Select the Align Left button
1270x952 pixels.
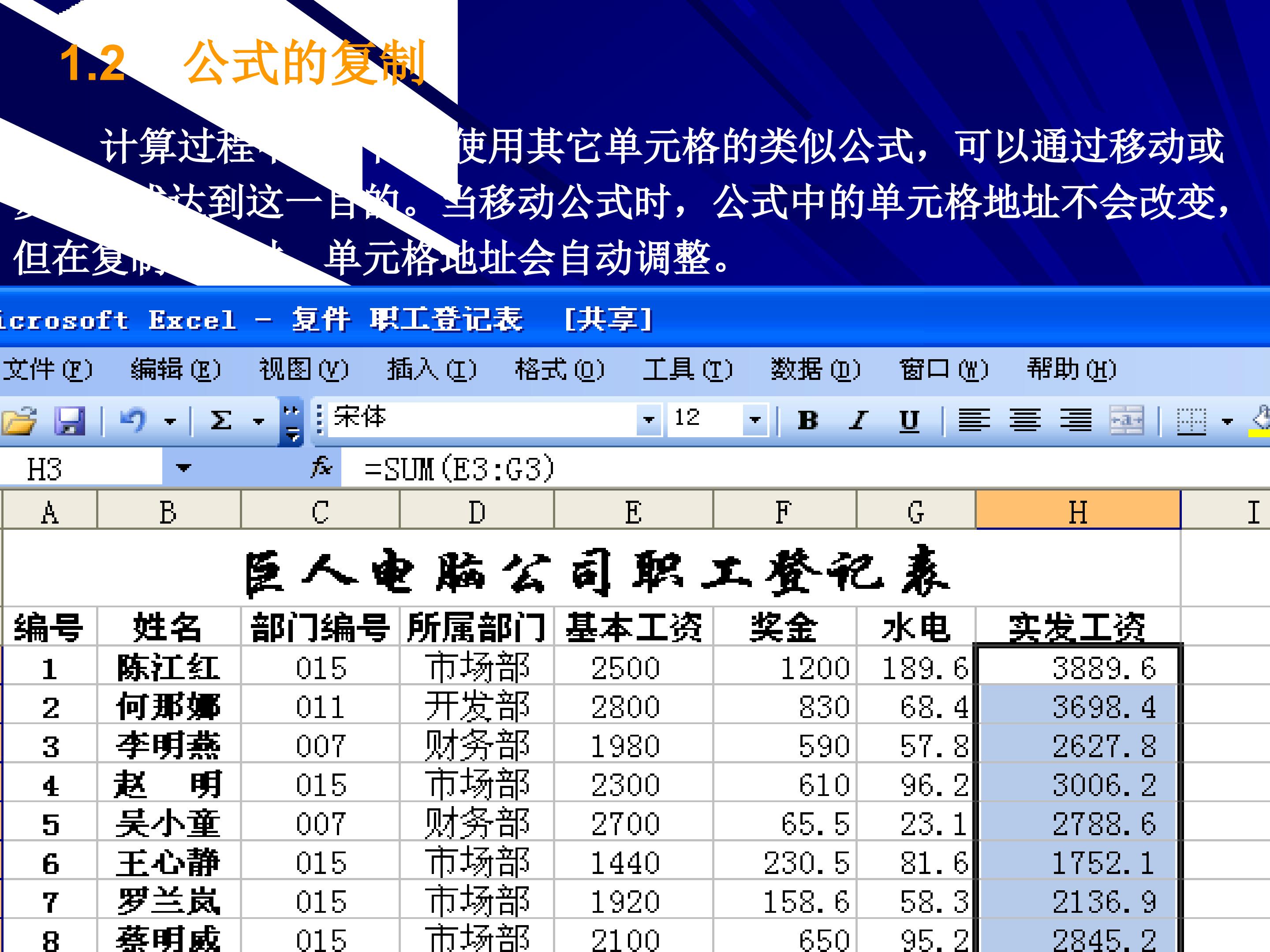coord(974,420)
